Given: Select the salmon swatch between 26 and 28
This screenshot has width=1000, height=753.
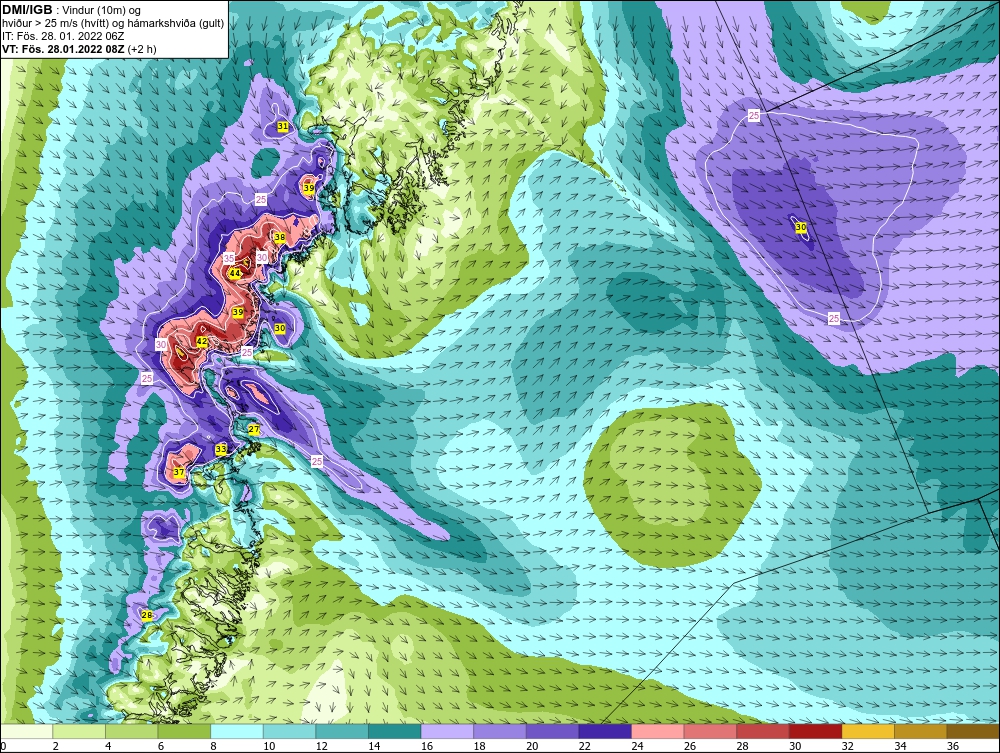Looking at the screenshot, I should tap(710, 731).
